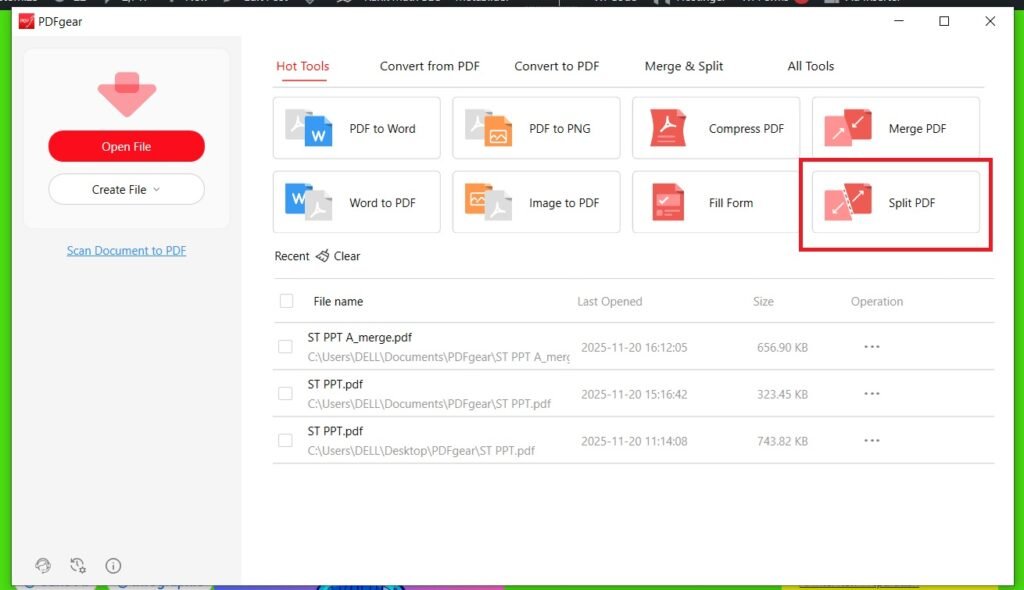Screen dimensions: 1024x590
Task: Tick the select-all checkbox beside File name
Action: (287, 301)
